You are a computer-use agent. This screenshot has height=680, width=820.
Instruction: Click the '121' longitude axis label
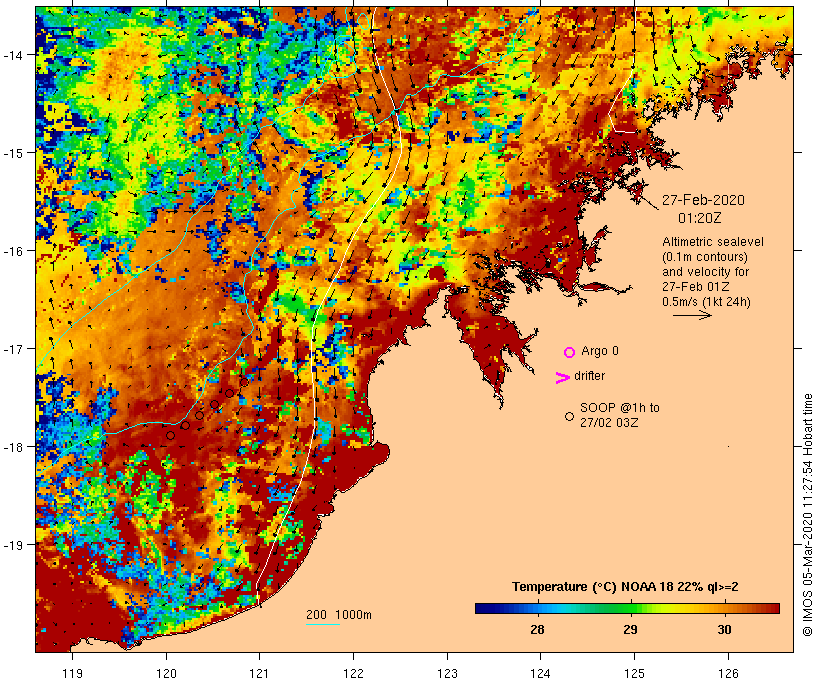tap(259, 673)
